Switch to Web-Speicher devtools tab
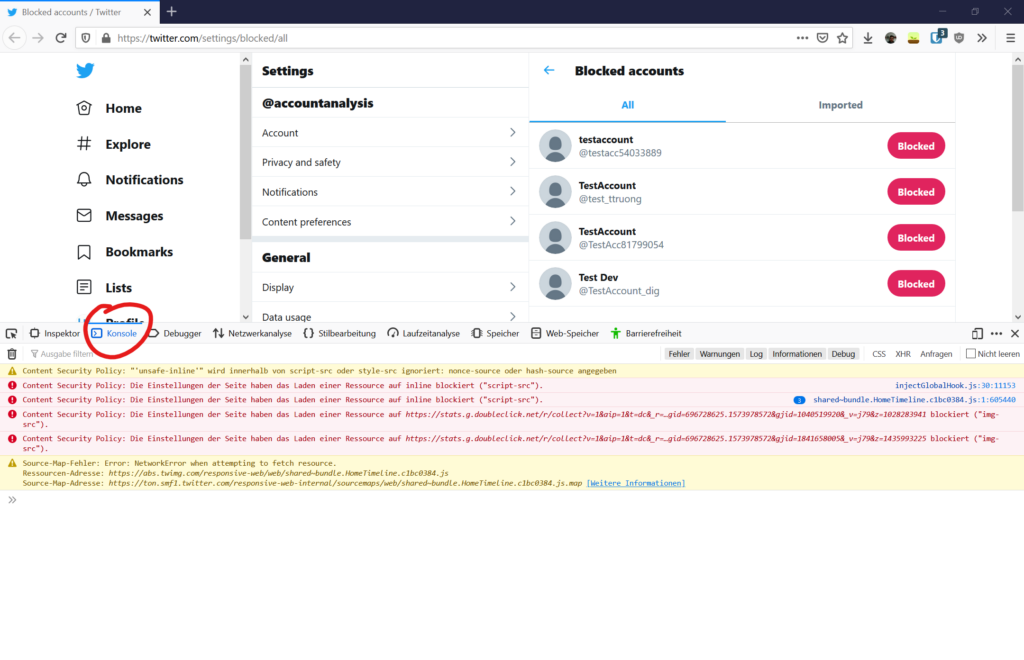 (565, 334)
